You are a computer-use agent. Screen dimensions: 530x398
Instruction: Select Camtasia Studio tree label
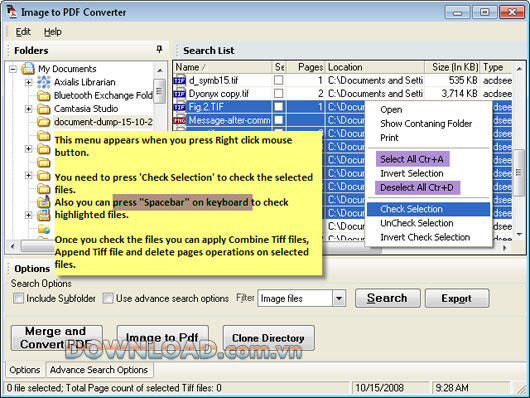point(86,109)
